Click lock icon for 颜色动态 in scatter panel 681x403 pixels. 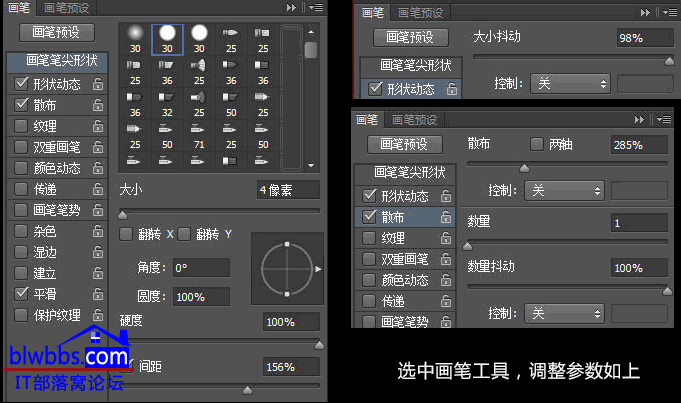pos(446,280)
